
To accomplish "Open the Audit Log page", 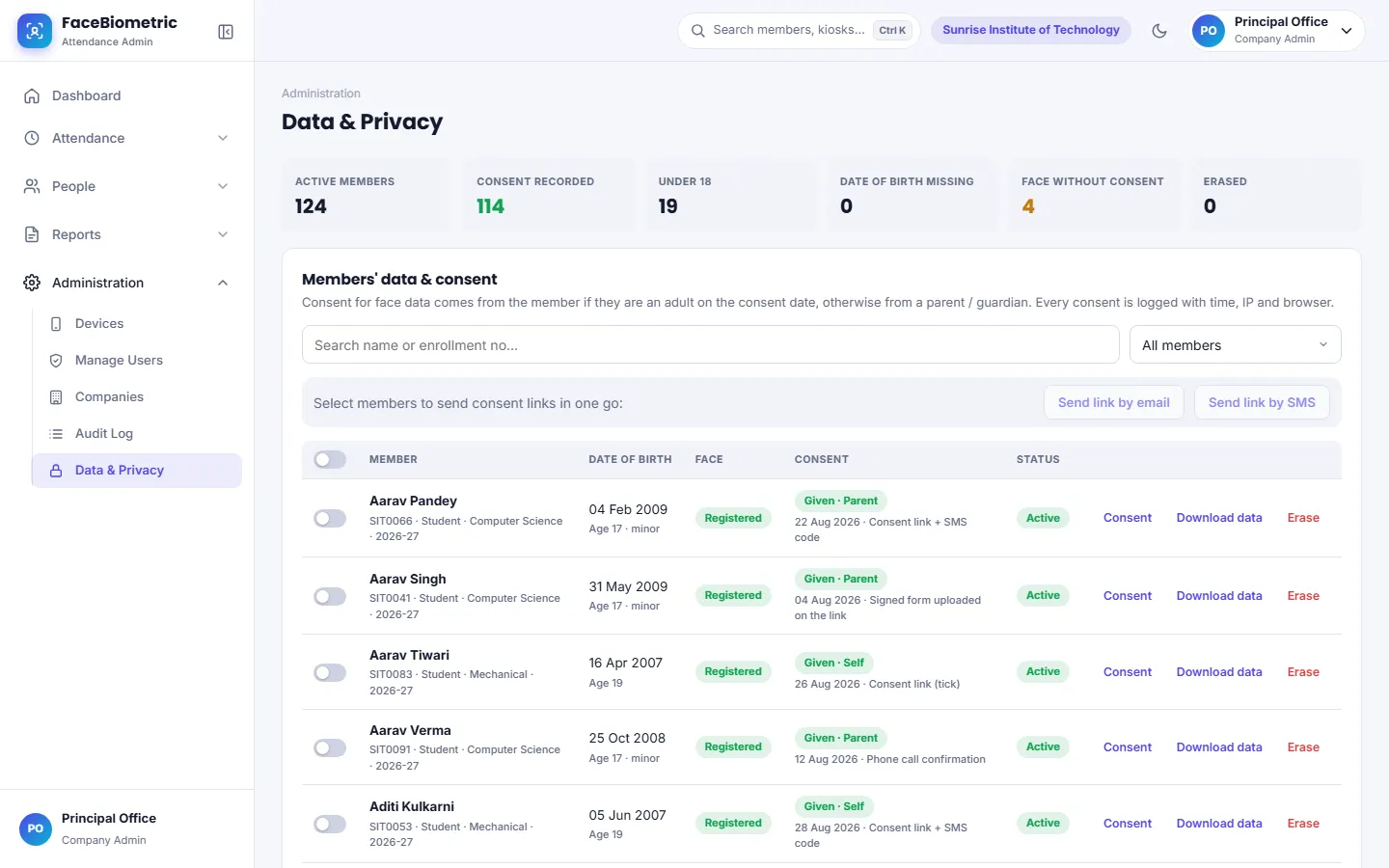I will [136, 434].
